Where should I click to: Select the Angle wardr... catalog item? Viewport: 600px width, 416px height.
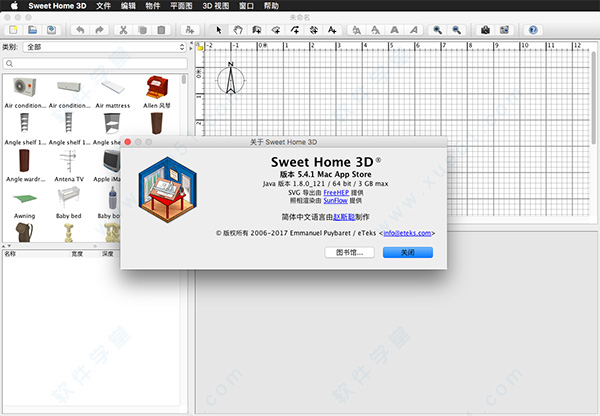(x=25, y=166)
